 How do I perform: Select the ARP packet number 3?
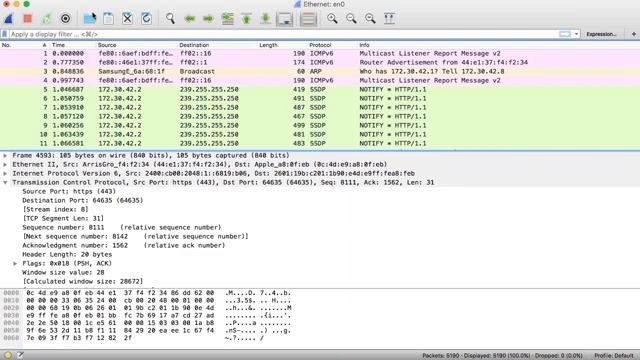(x=320, y=71)
